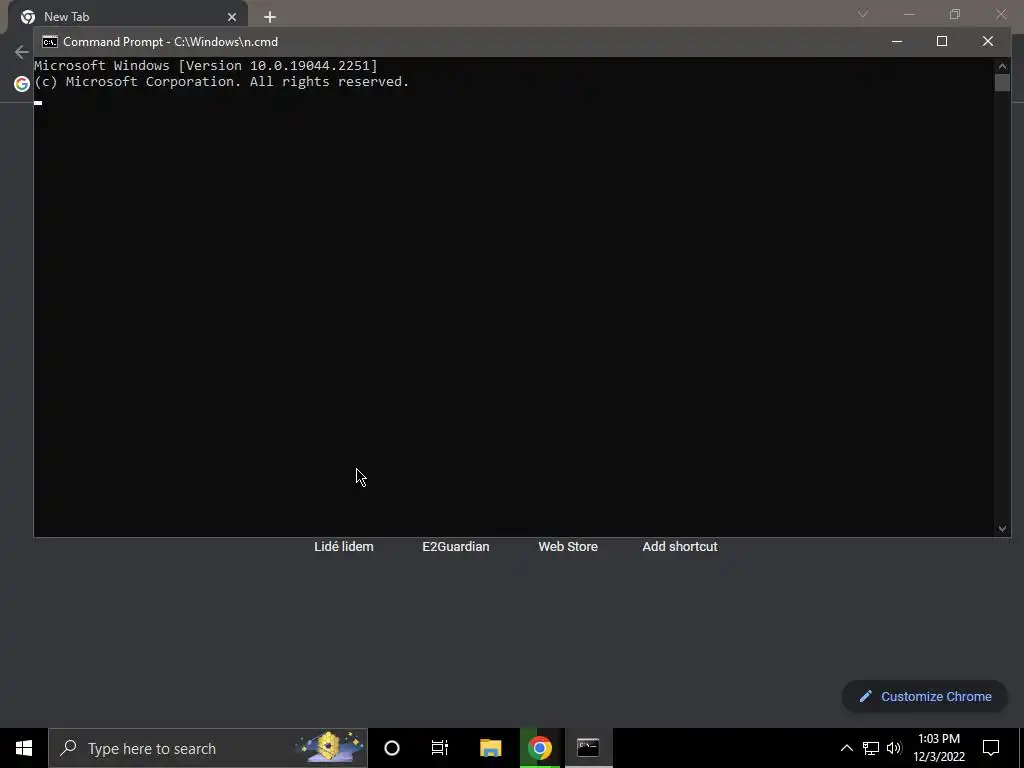Viewport: 1024px width, 768px height.
Task: Select the New Tab tab in Chrome
Action: click(128, 17)
